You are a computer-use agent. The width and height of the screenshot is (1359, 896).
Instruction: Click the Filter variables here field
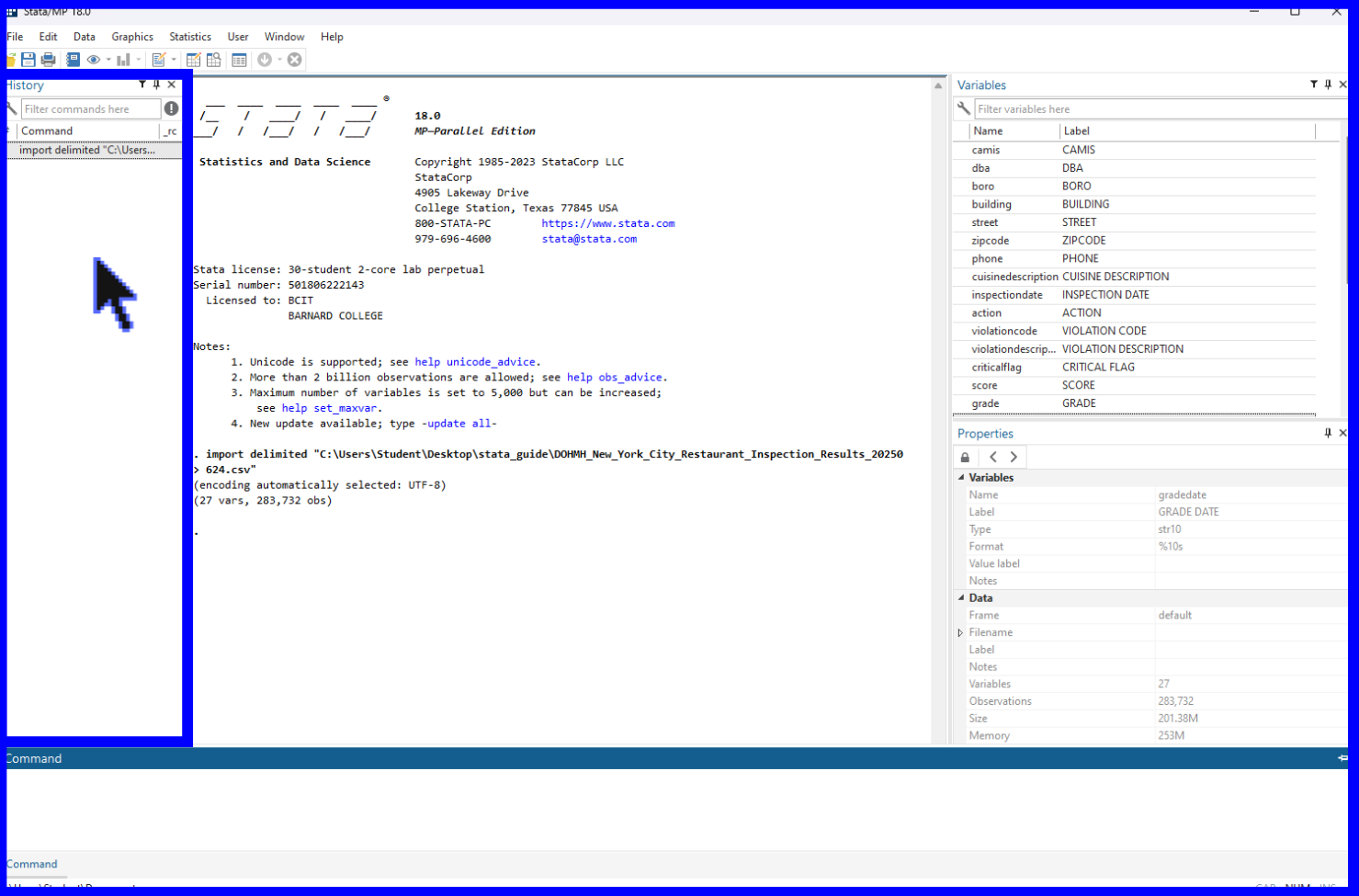1158,109
